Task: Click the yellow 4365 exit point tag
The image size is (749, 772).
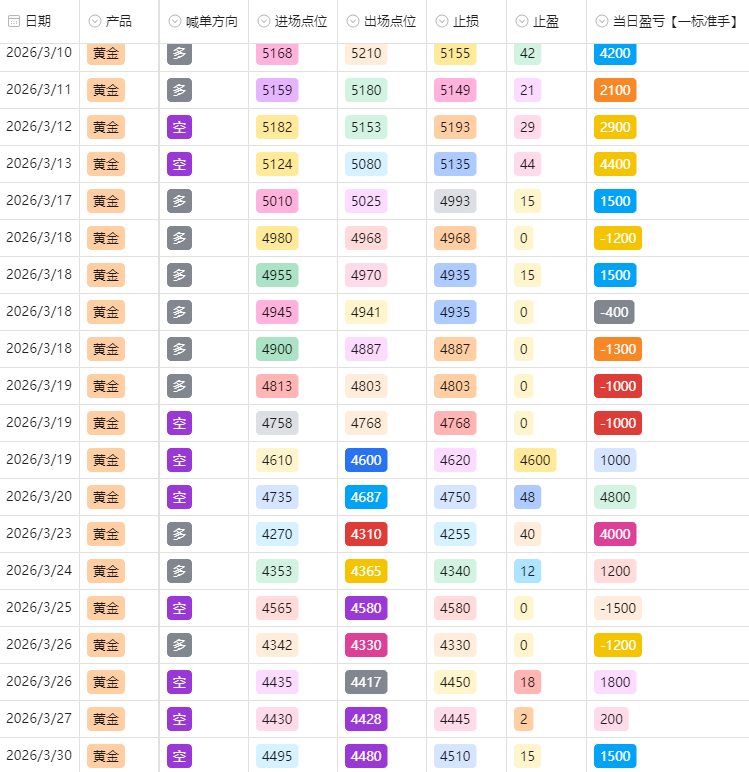Action: pyautogui.click(x=366, y=571)
